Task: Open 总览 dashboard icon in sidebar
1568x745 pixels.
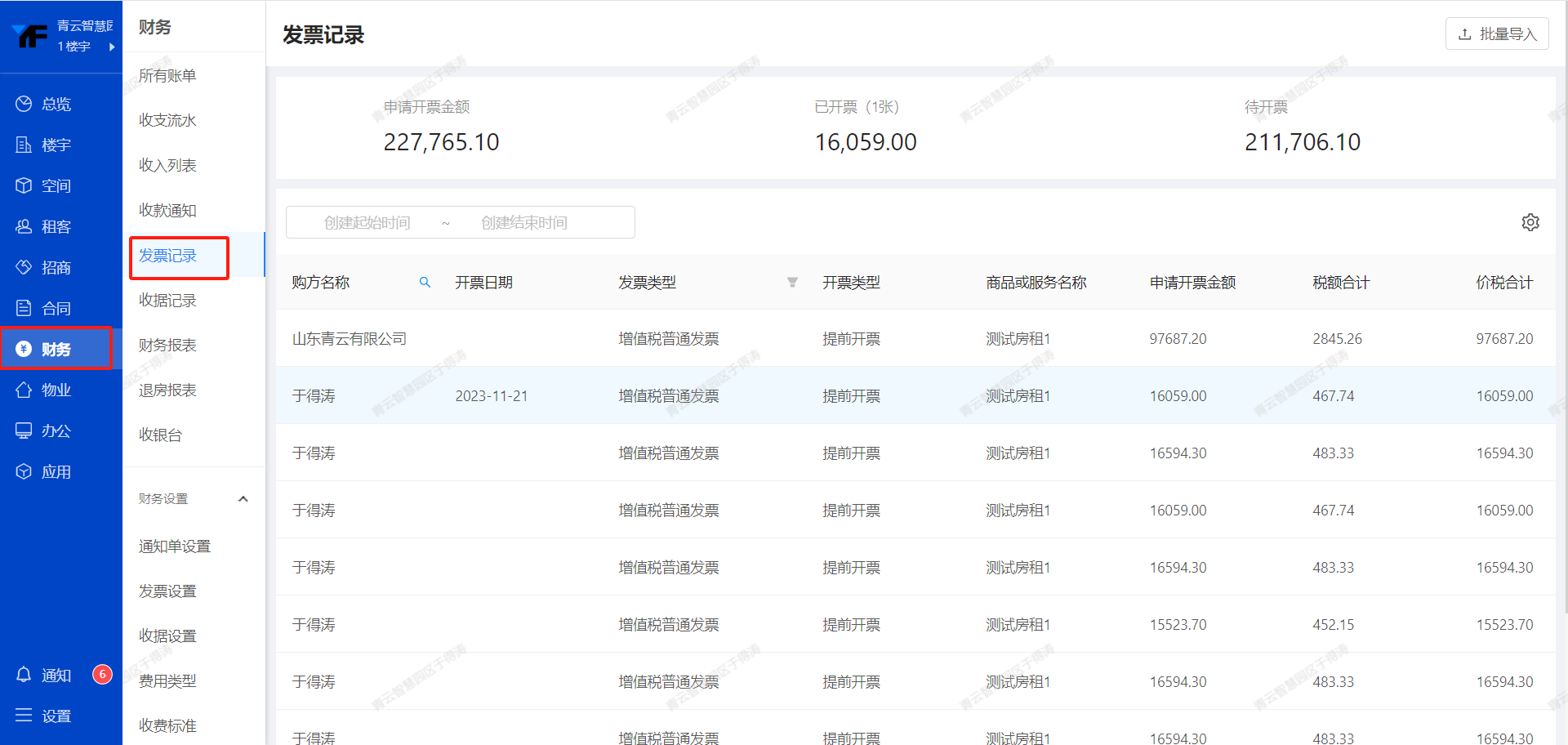Action: pos(24,104)
